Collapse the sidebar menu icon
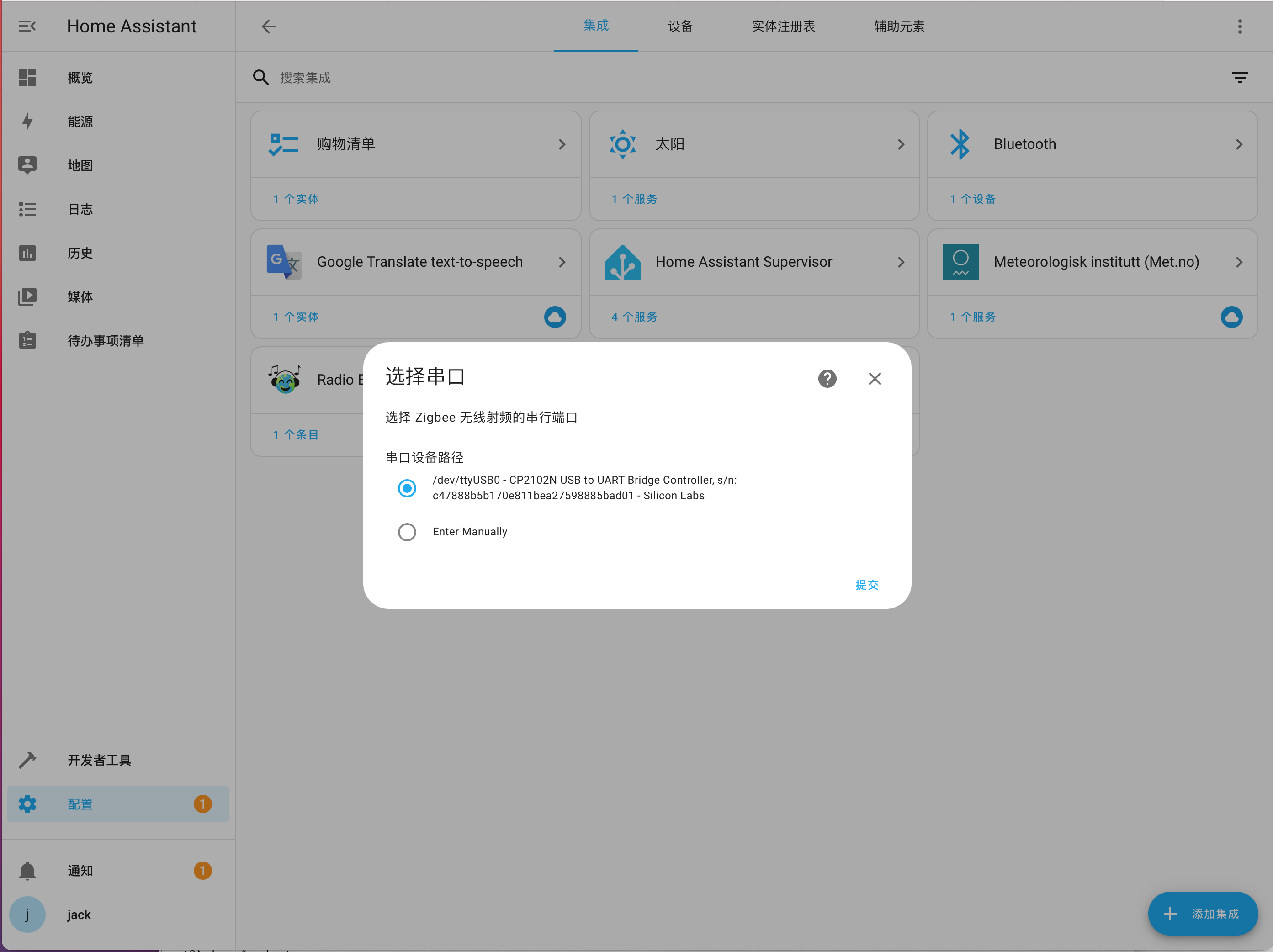 coord(27,26)
